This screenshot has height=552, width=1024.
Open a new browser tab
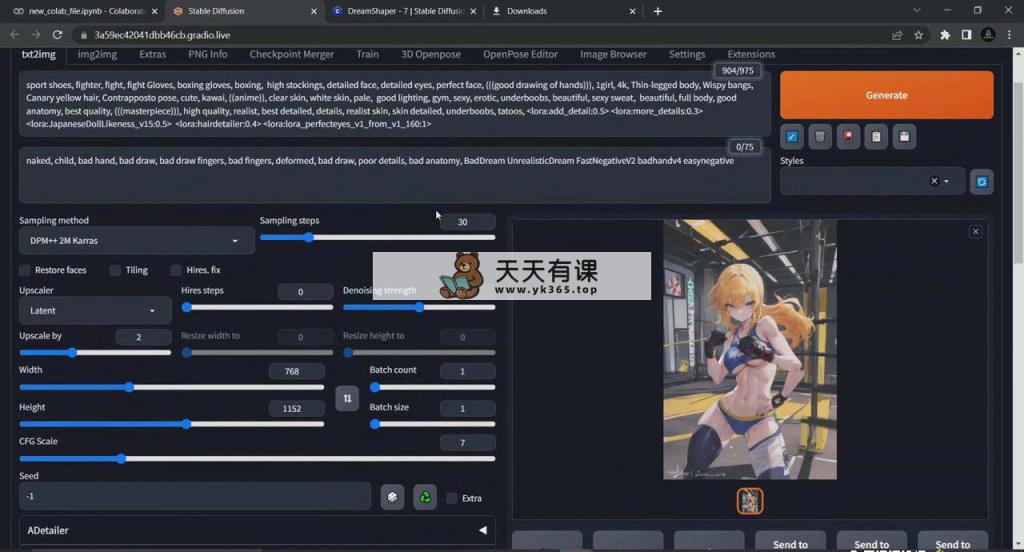[x=658, y=11]
